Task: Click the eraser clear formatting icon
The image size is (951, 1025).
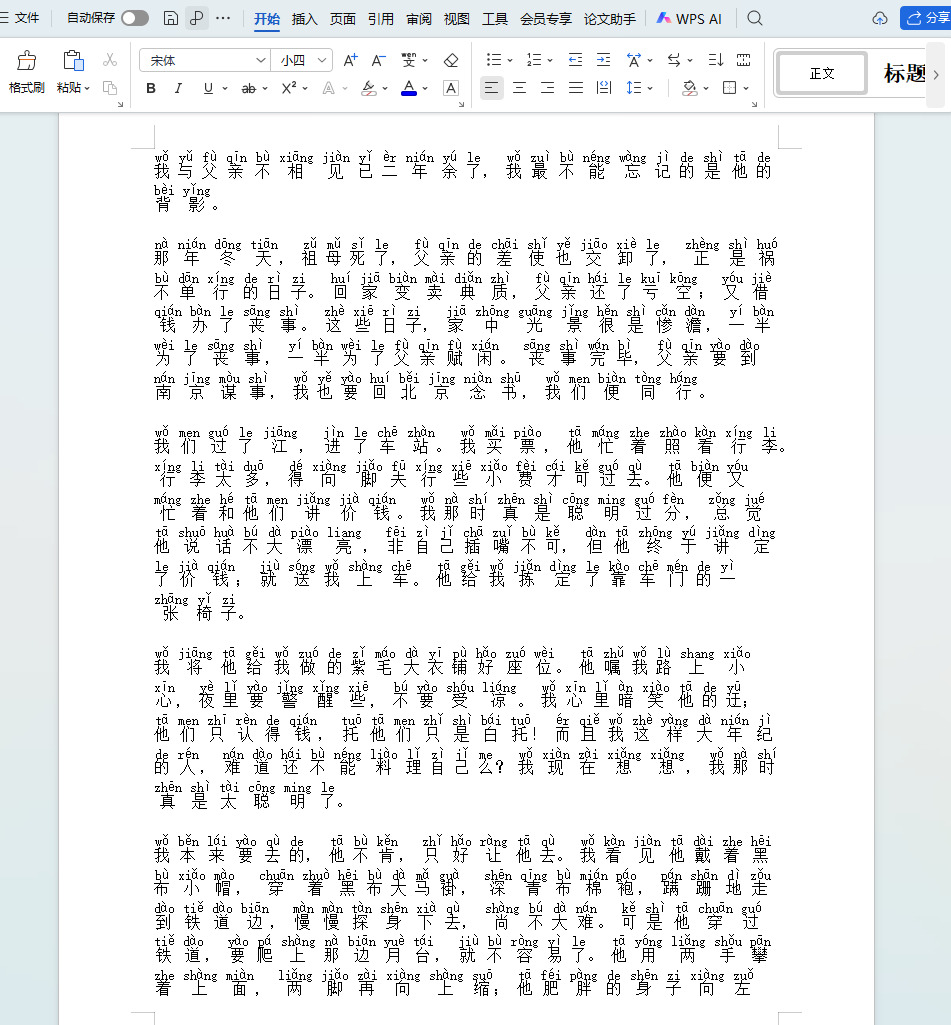Action: point(451,60)
